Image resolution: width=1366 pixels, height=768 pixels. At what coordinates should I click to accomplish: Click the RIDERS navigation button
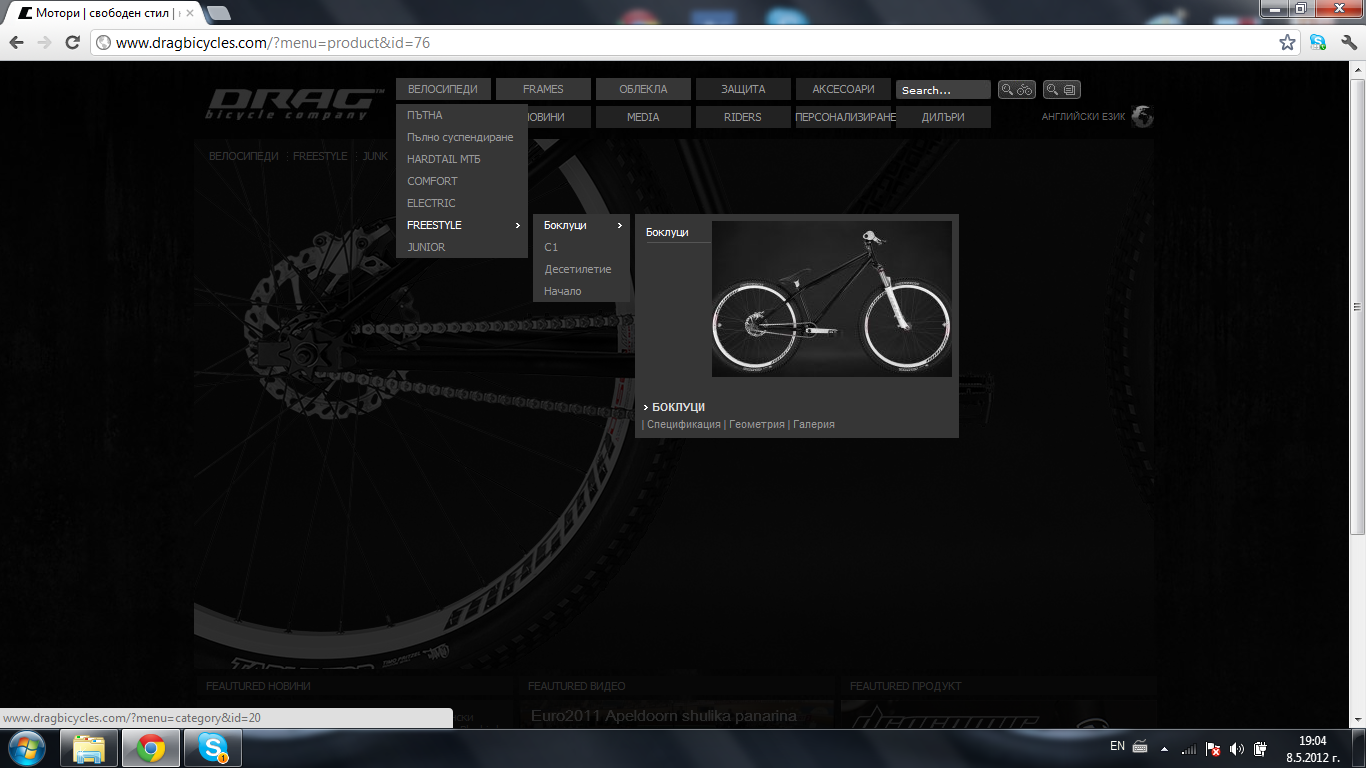pyautogui.click(x=742, y=117)
